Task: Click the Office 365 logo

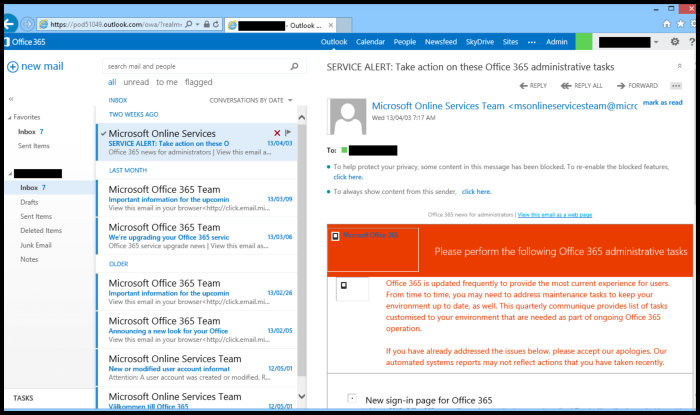Action: [x=25, y=42]
